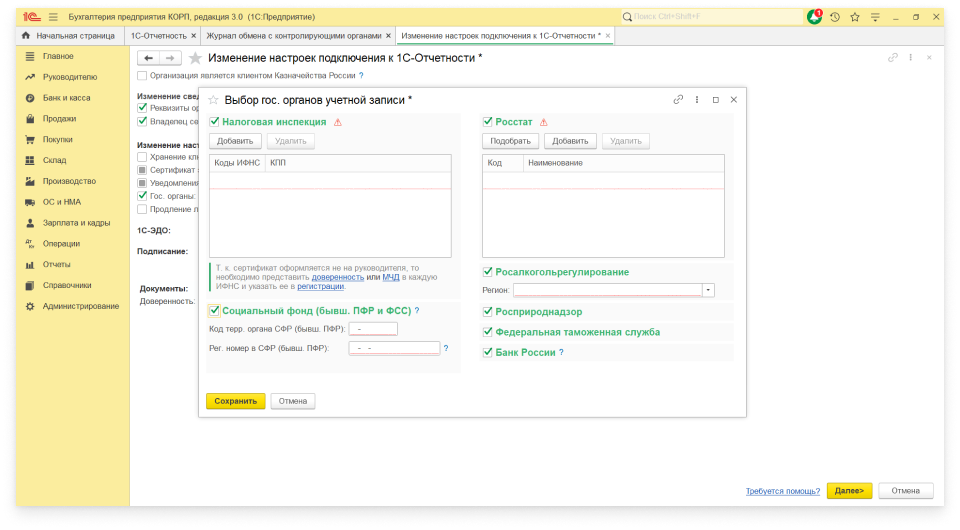Check 'Организация является клиентом Казначейства' checkbox
Screen dimensions: 960x530
tap(142, 76)
